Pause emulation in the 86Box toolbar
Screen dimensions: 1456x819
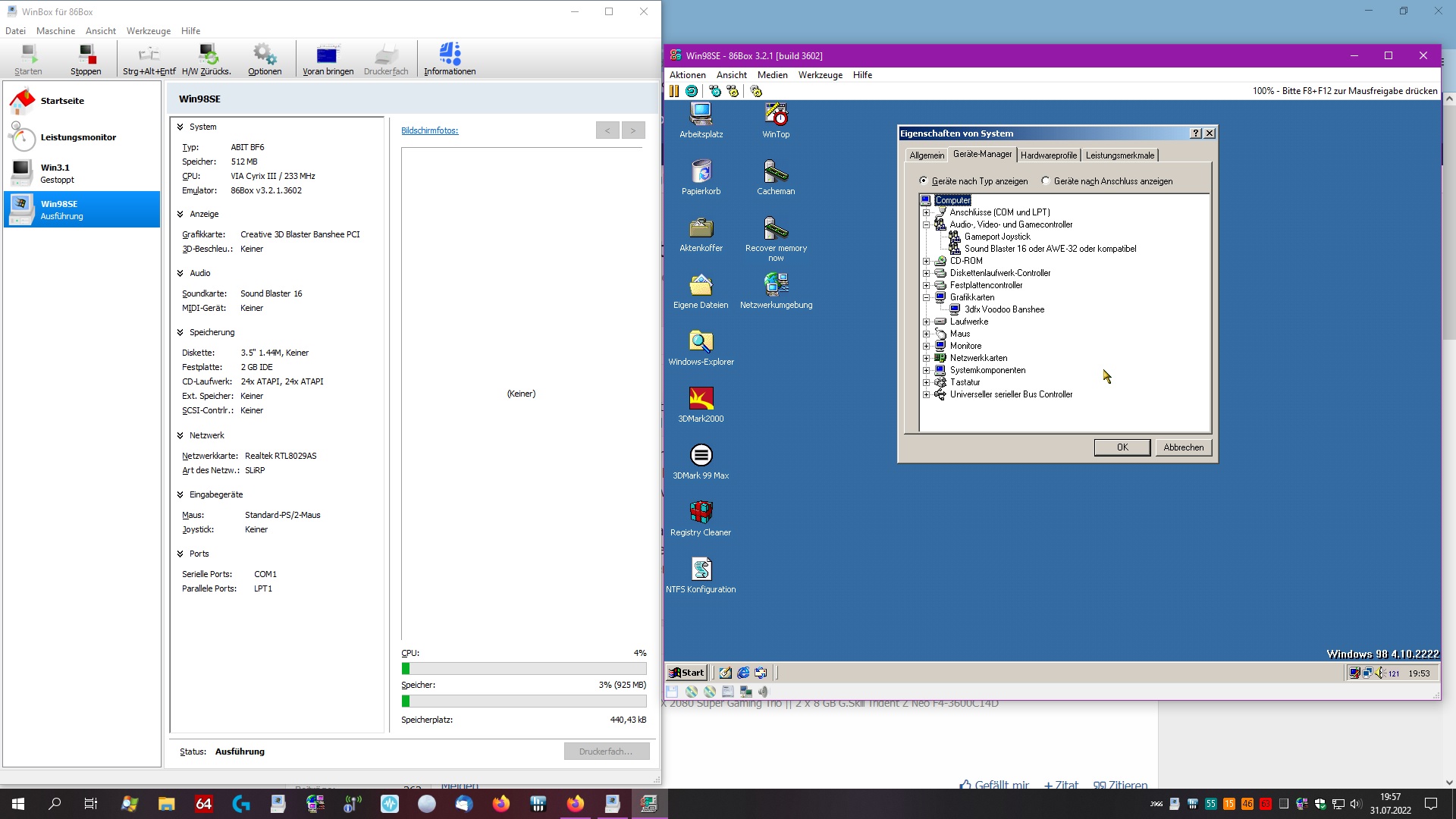tap(674, 91)
